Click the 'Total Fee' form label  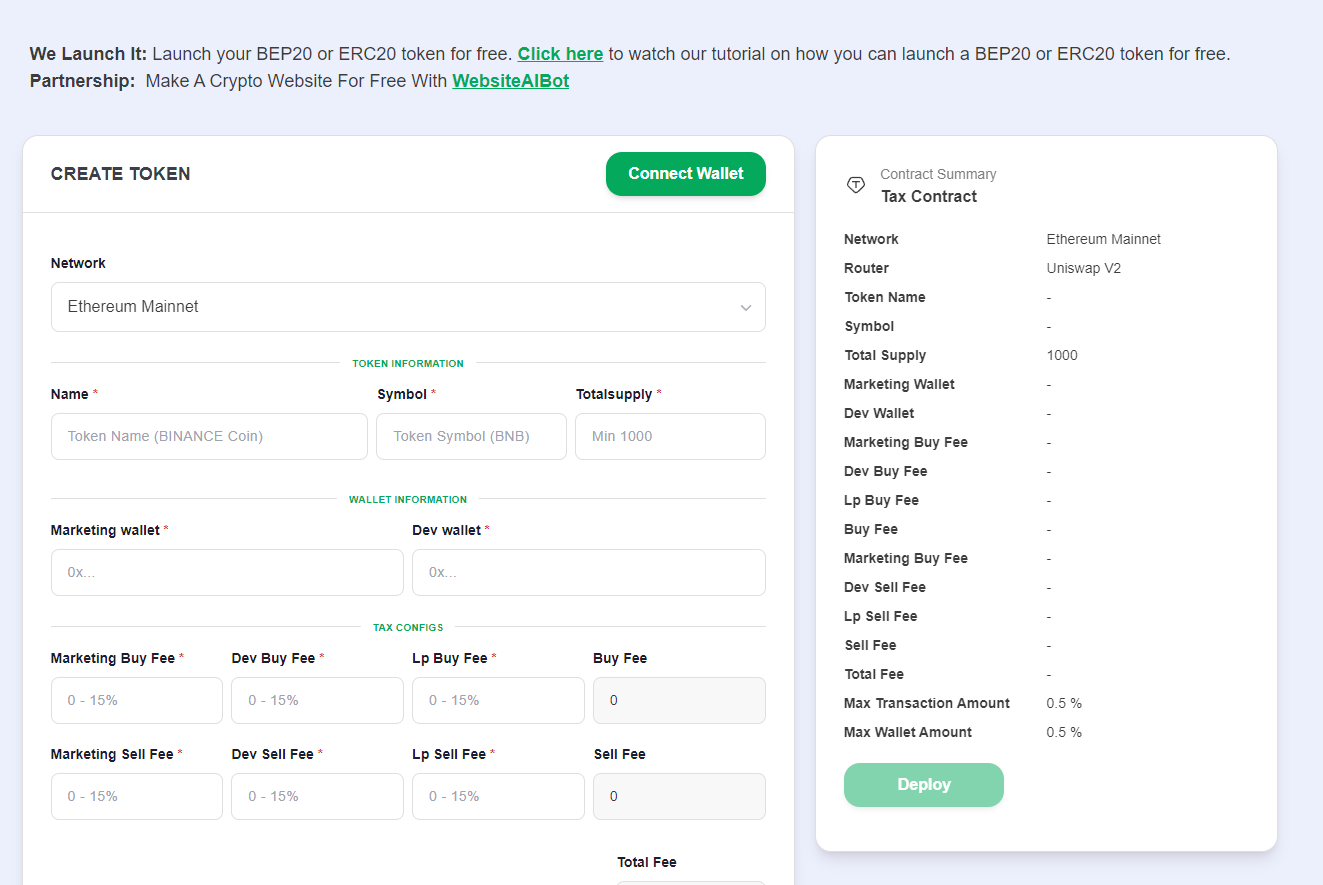coord(647,862)
